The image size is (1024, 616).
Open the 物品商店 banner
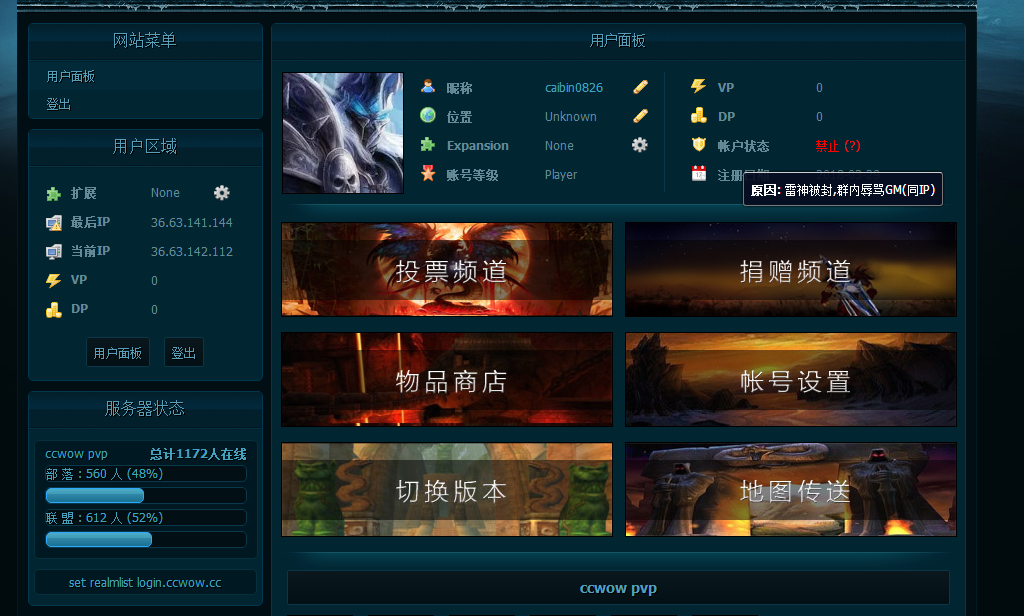pyautogui.click(x=446, y=380)
